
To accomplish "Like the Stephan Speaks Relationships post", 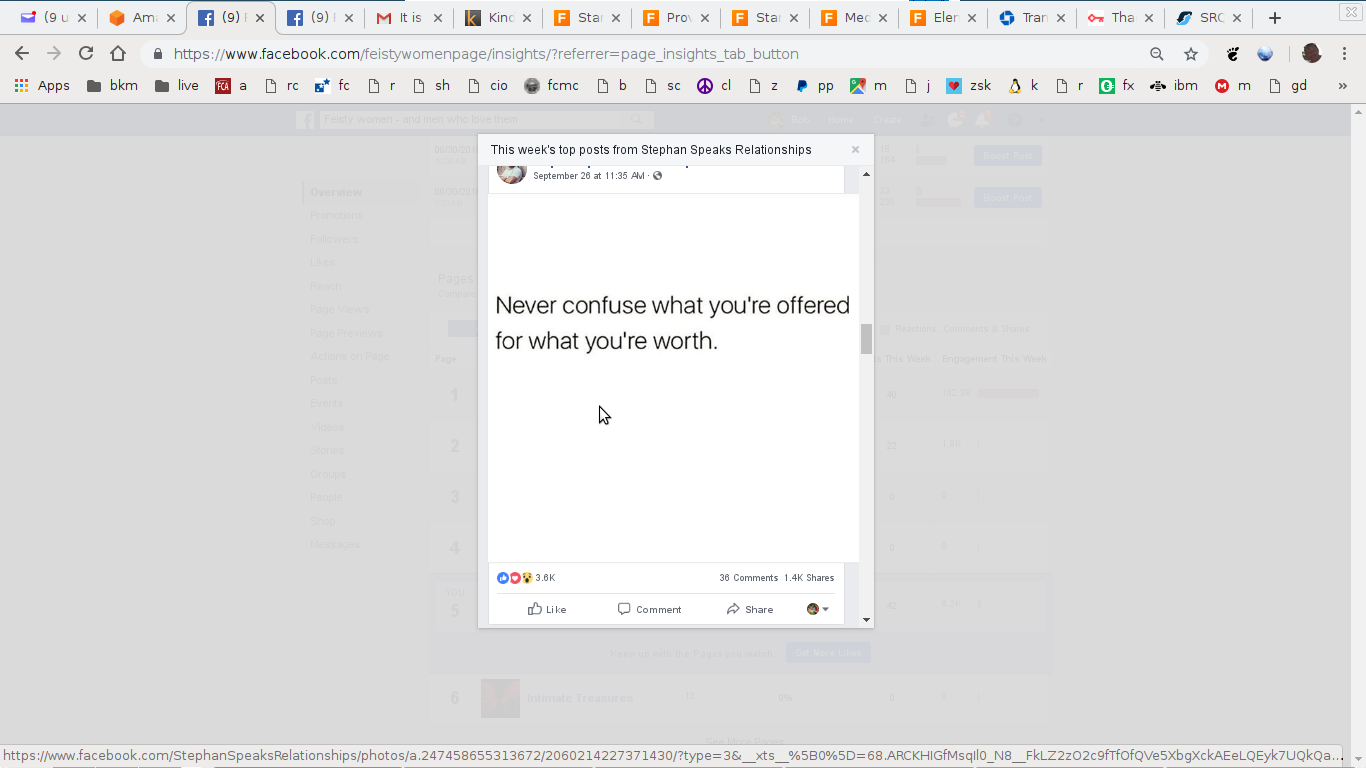I will (x=547, y=609).
